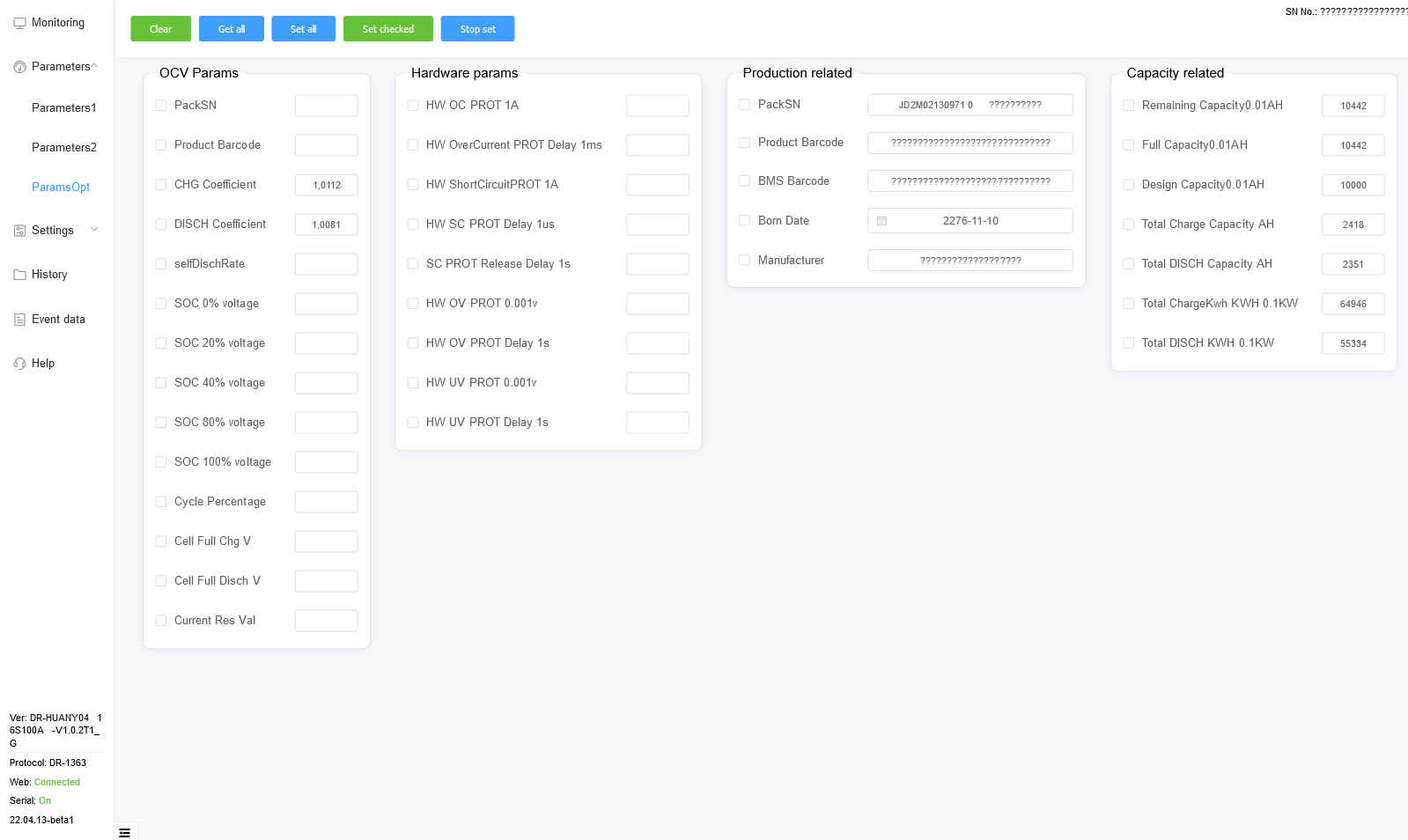The image size is (1408, 840).
Task: Click the Get all button
Action: [232, 29]
